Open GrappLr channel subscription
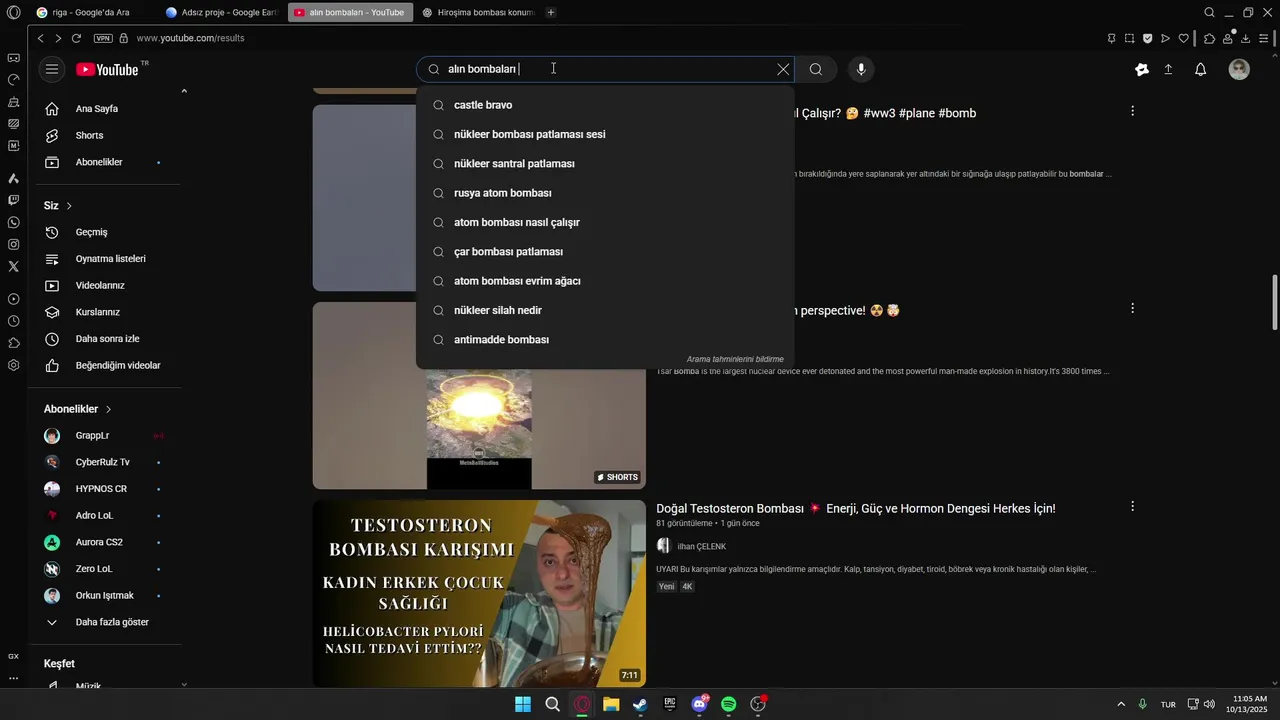The image size is (1280, 720). tap(105, 435)
